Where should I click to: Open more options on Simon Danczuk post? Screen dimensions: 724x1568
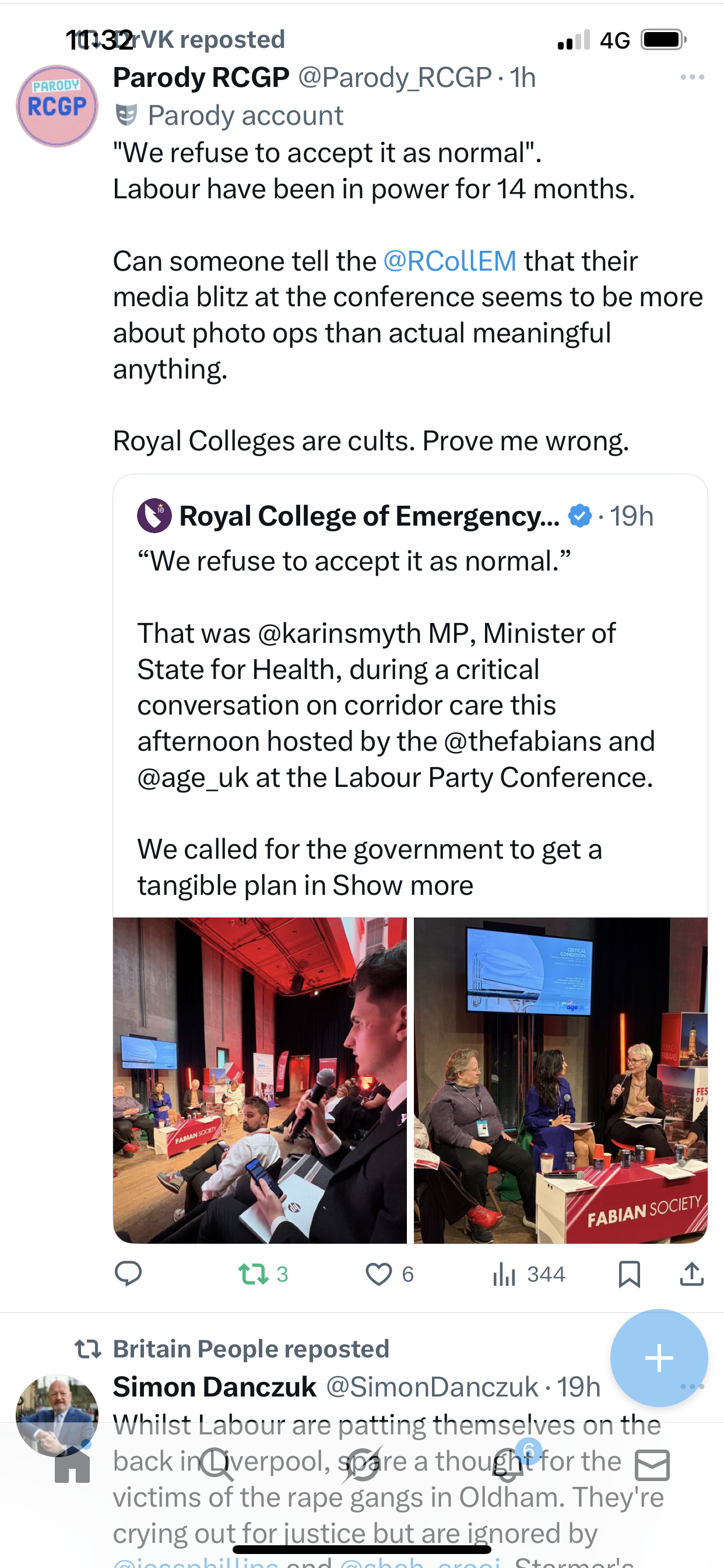[x=693, y=1387]
